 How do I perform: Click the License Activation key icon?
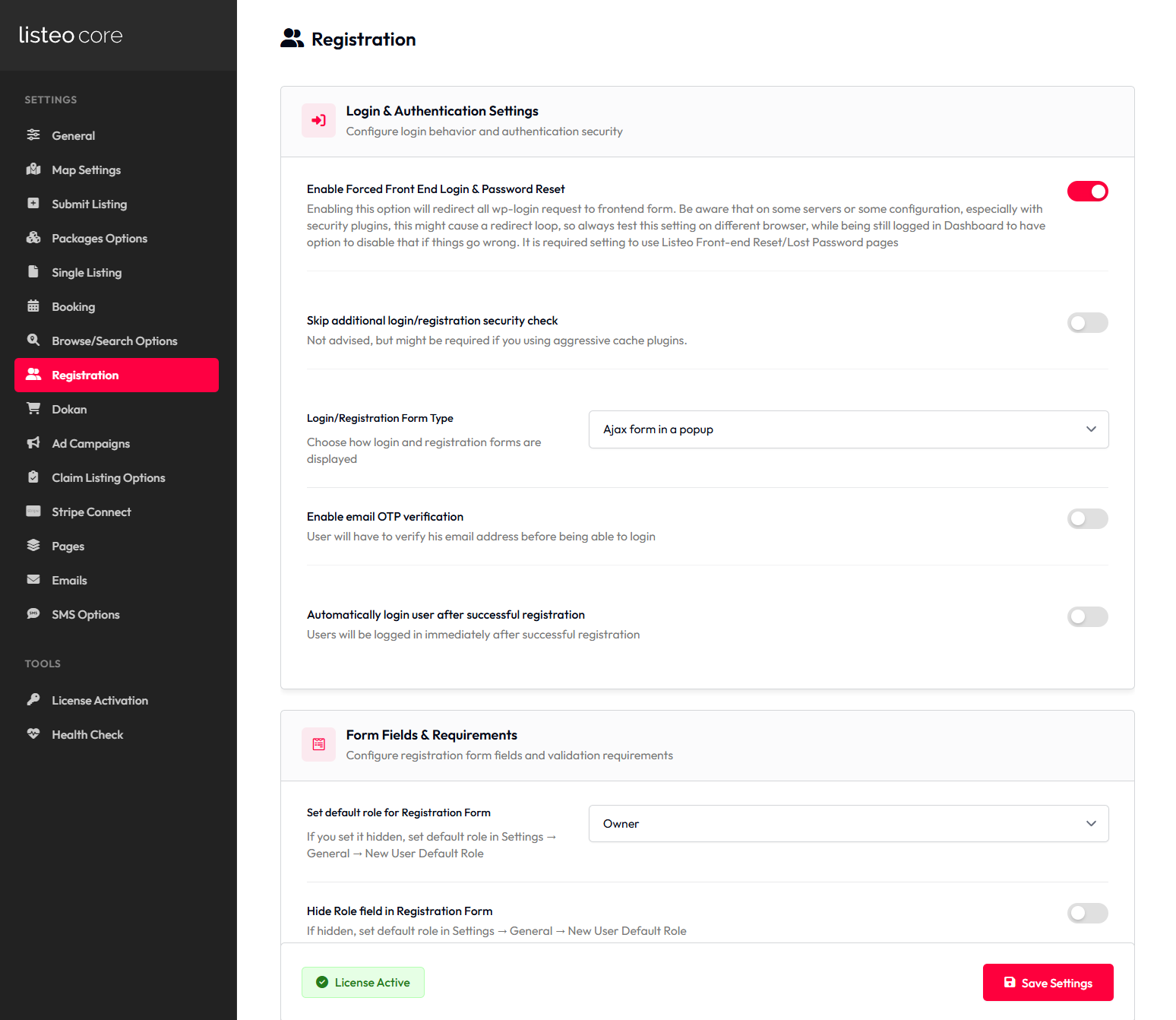click(x=33, y=700)
